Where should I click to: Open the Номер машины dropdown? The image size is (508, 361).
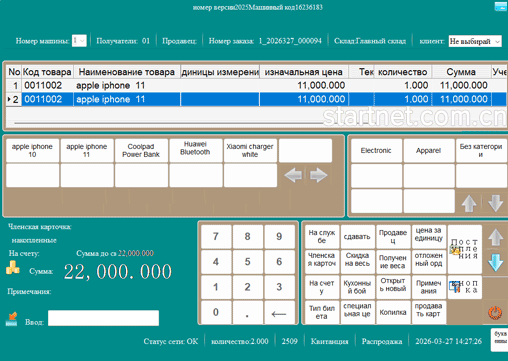click(x=79, y=41)
